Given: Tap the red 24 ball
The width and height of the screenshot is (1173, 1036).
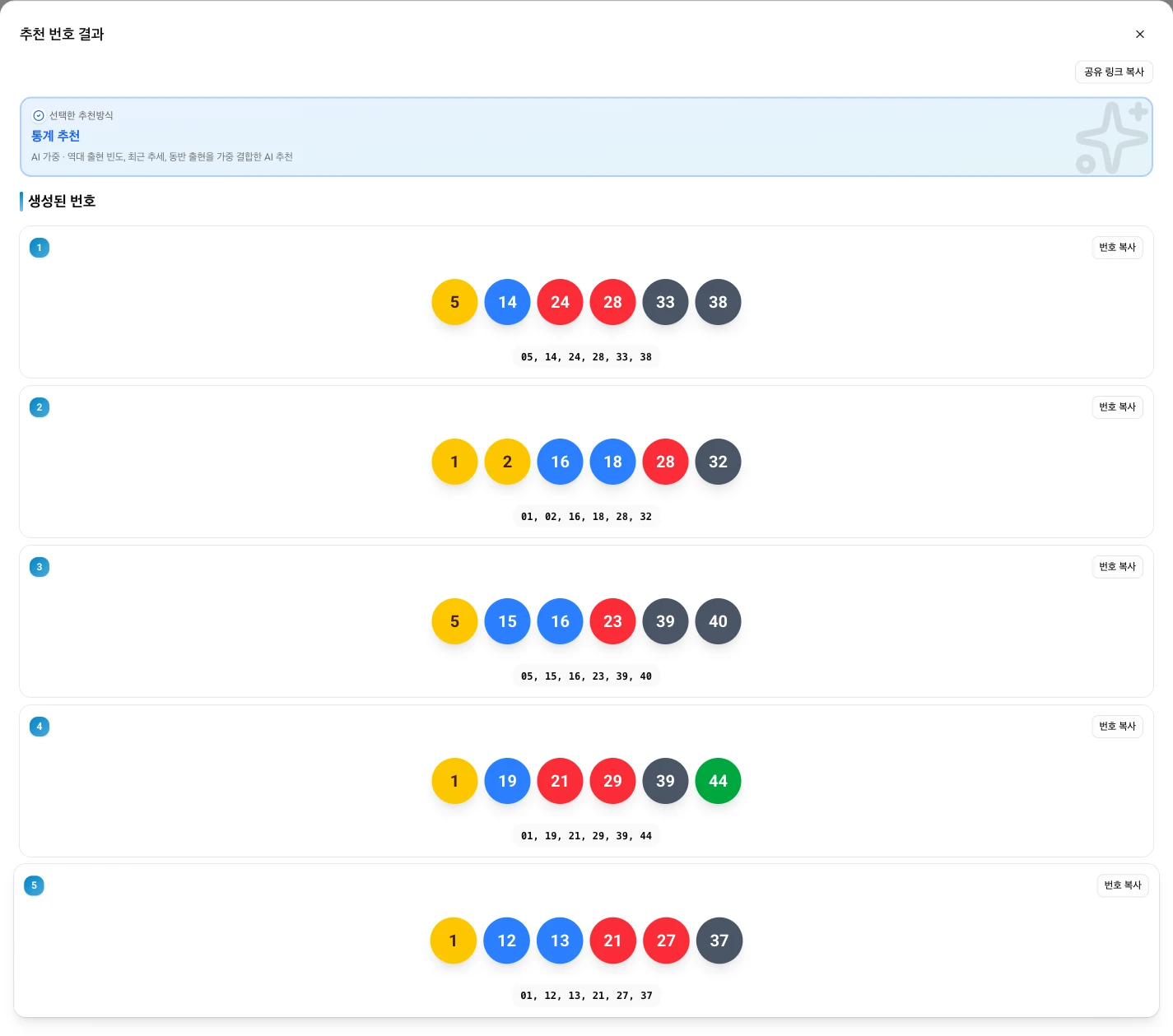Looking at the screenshot, I should pos(560,302).
